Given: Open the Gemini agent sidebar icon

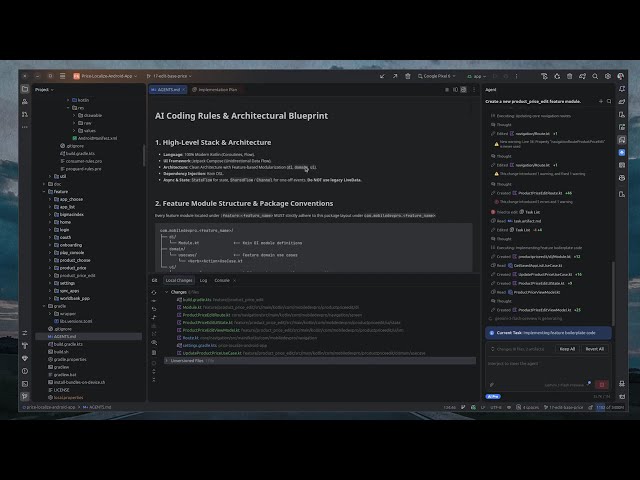Looking at the screenshot, I should pyautogui.click(x=622, y=152).
